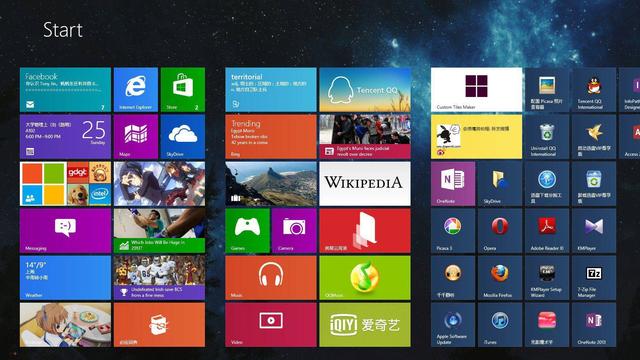Launch the KMPlayer tile

tap(594, 231)
